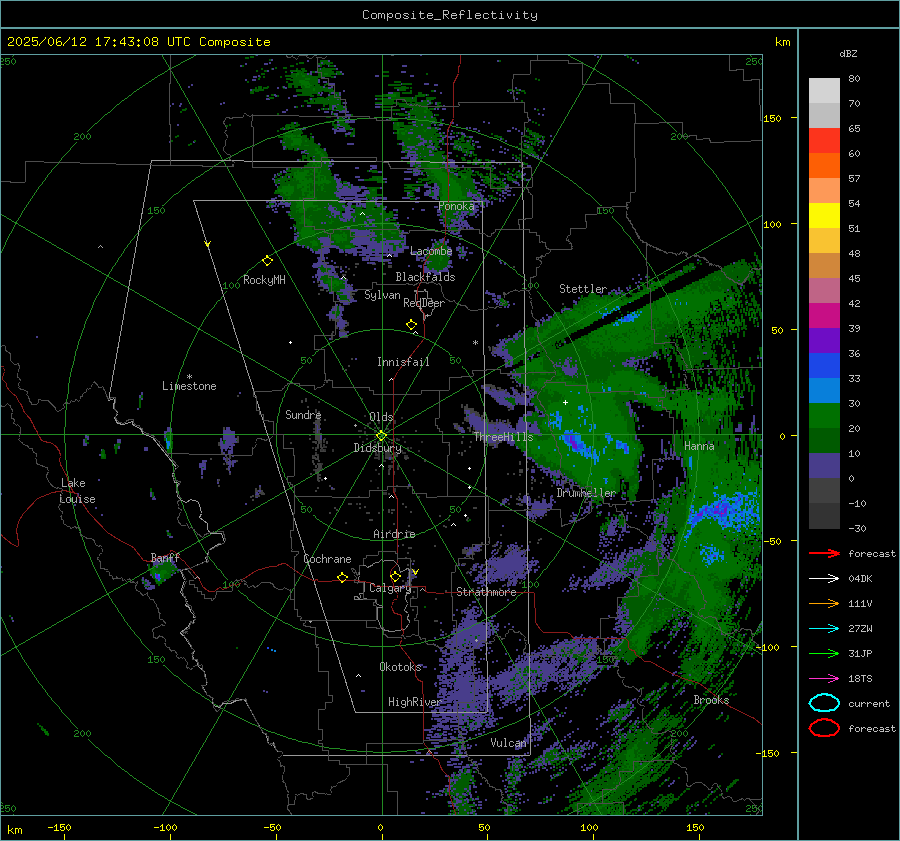Screen dimensions: 900x841
Task: Click the Cochrane city label
Action: pos(327,559)
